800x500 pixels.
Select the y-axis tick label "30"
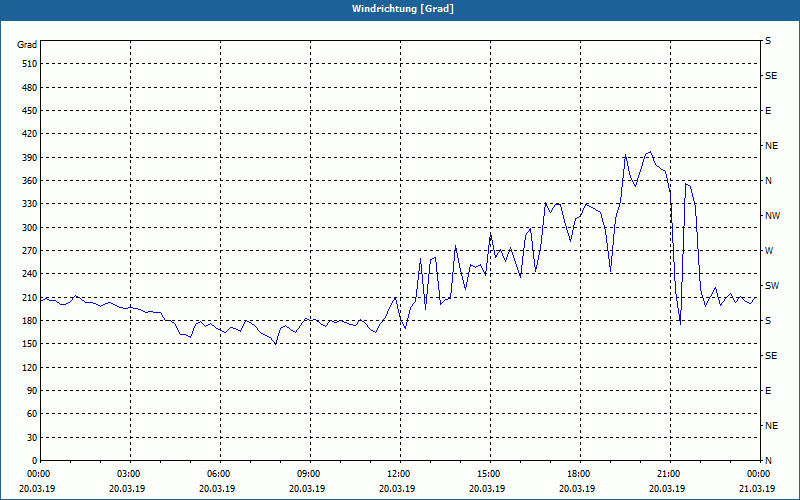pyautogui.click(x=32, y=437)
